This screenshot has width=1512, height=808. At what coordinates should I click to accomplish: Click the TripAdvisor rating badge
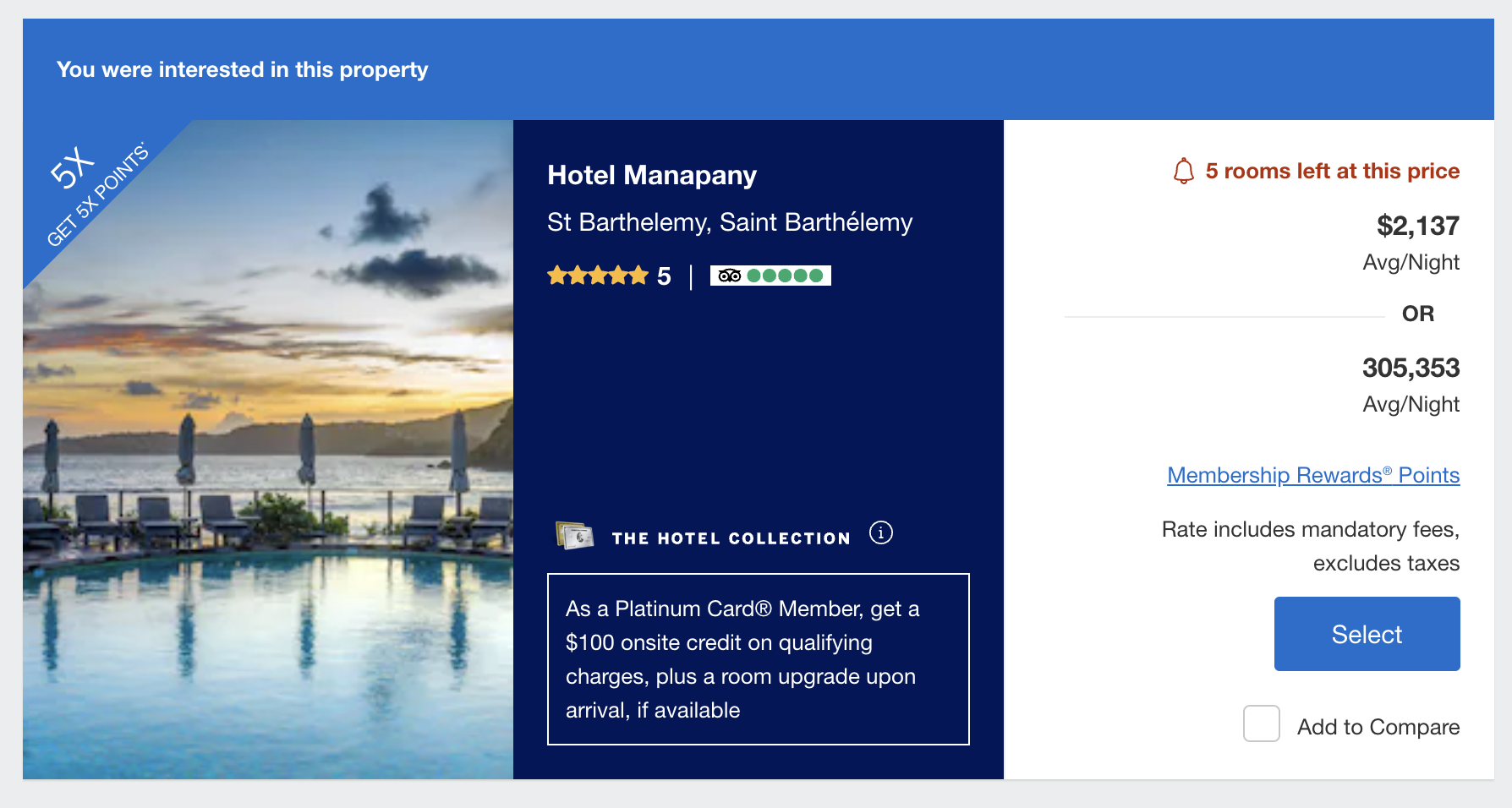point(770,276)
